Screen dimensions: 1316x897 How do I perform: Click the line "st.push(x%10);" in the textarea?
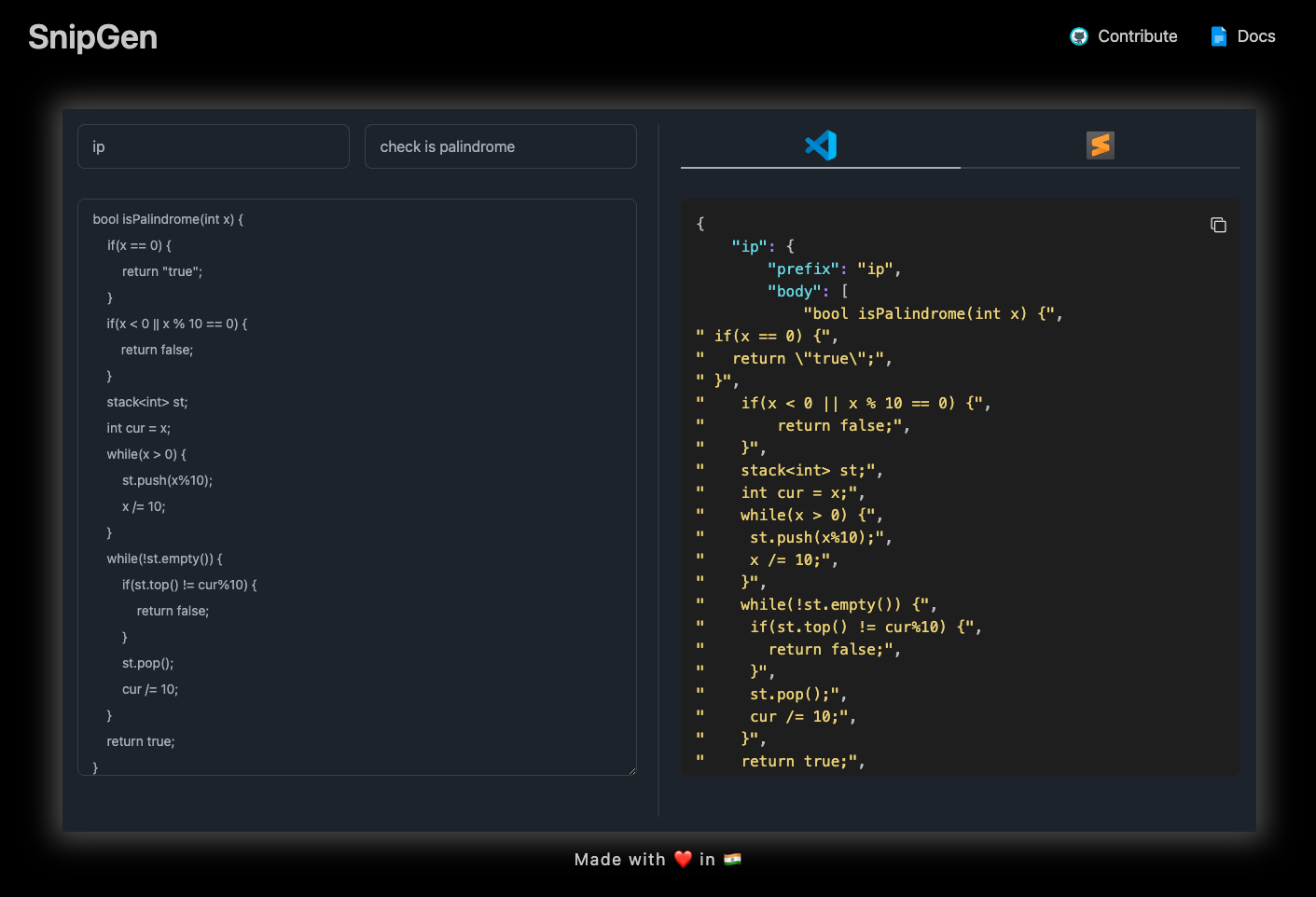[167, 480]
